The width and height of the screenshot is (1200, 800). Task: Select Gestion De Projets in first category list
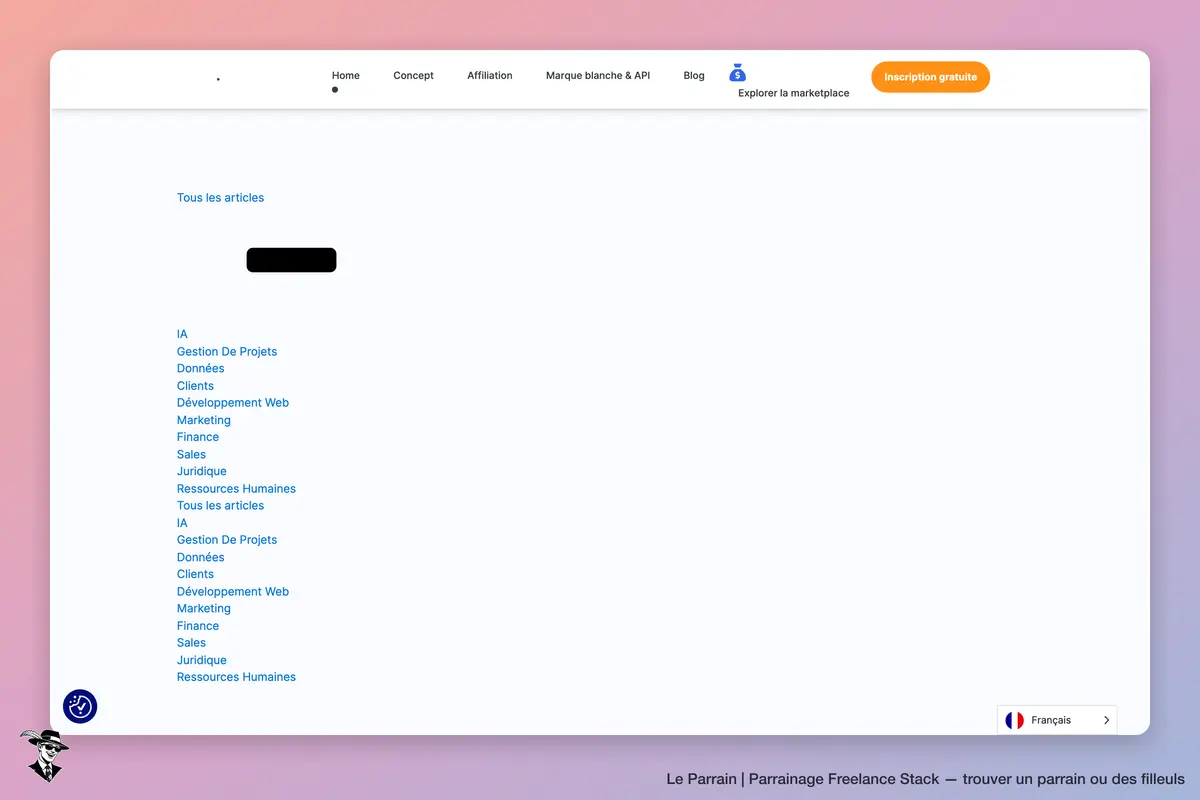coord(227,351)
